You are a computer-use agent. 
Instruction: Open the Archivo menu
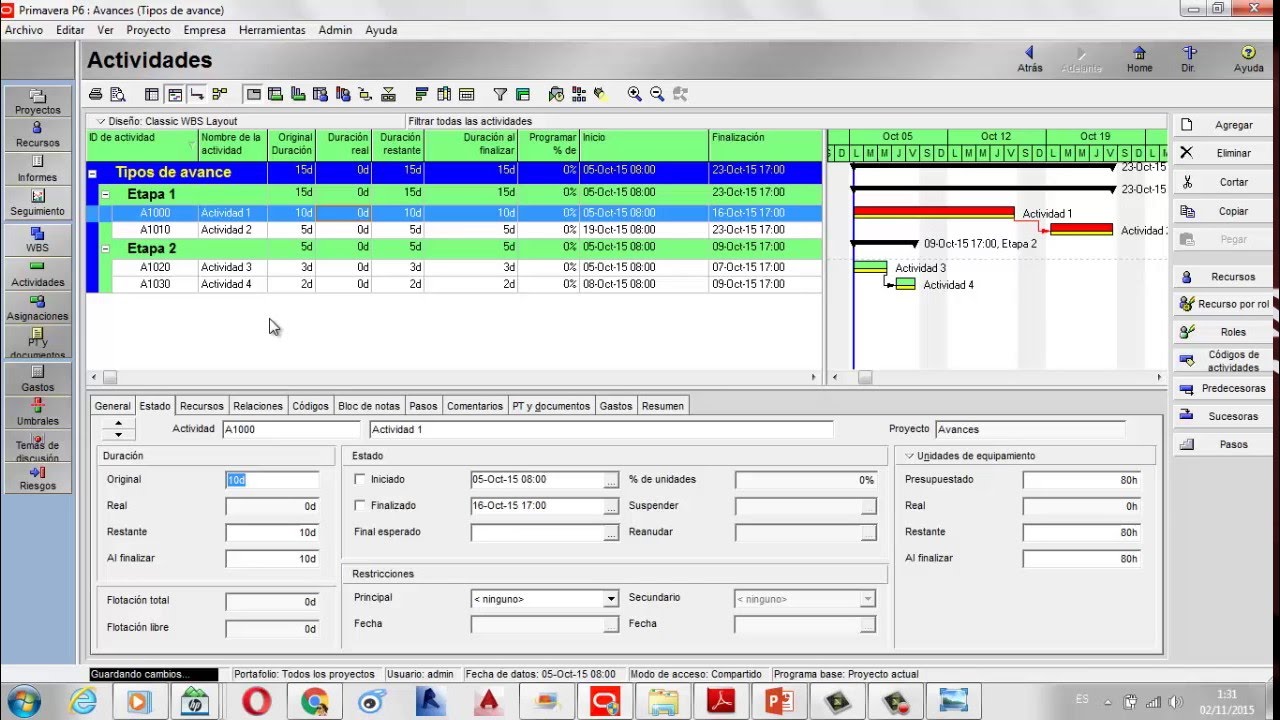pyautogui.click(x=24, y=30)
